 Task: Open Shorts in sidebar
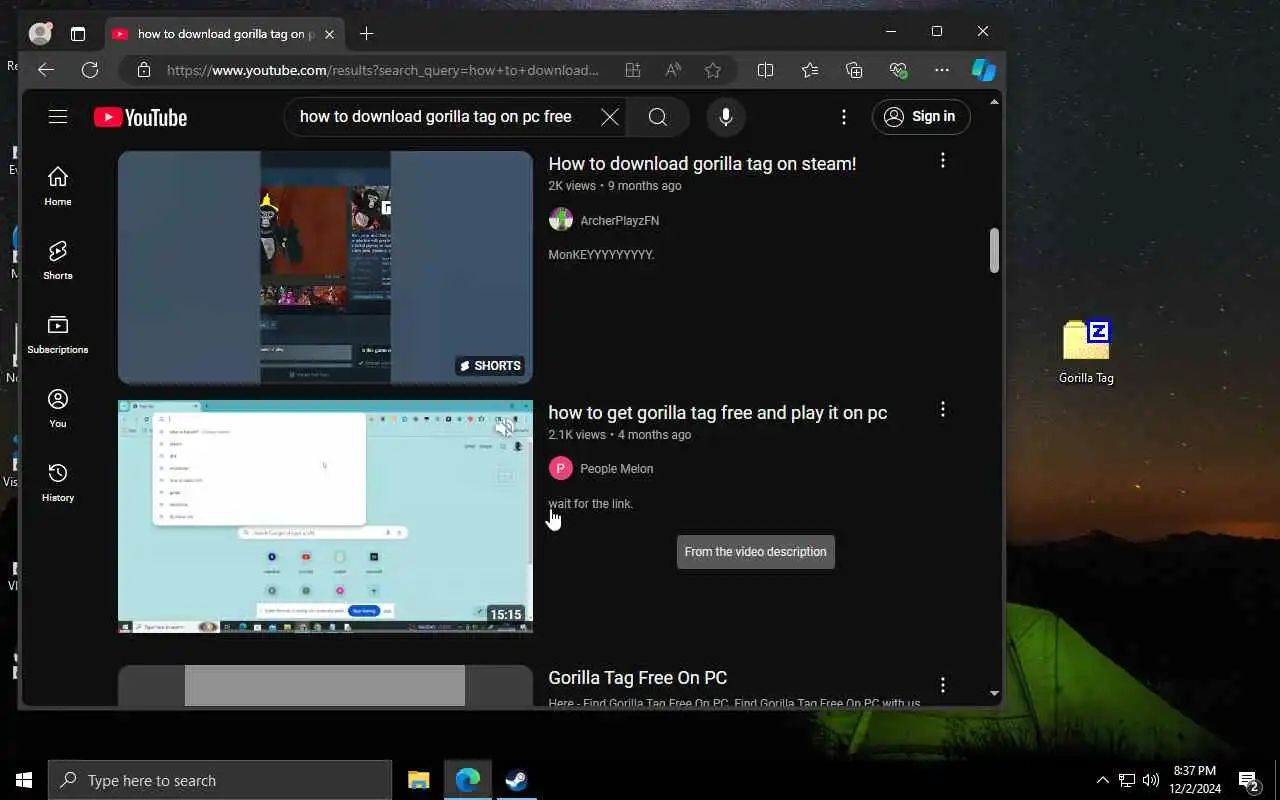coord(58,260)
